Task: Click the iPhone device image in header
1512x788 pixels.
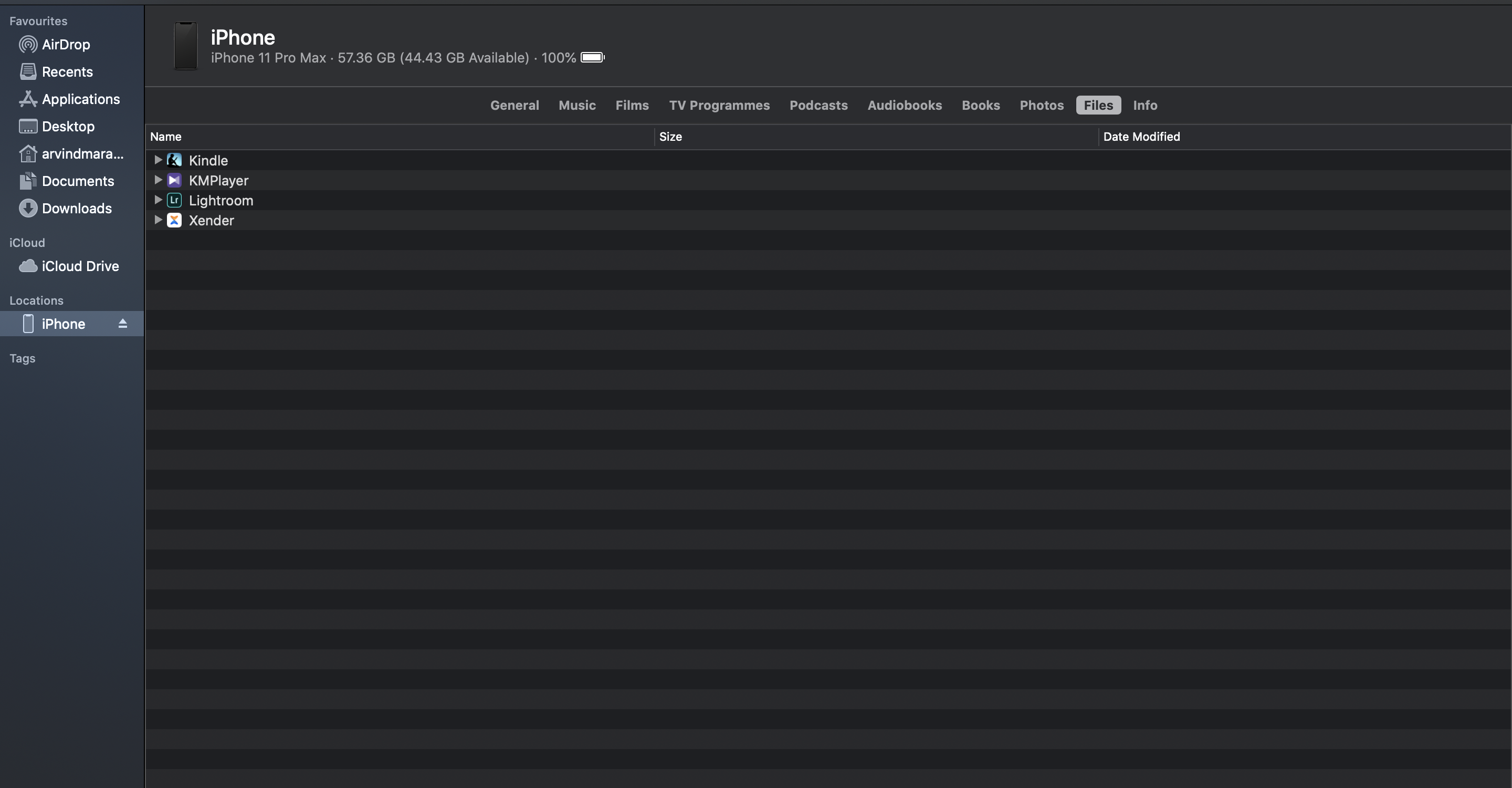Action: [x=185, y=45]
